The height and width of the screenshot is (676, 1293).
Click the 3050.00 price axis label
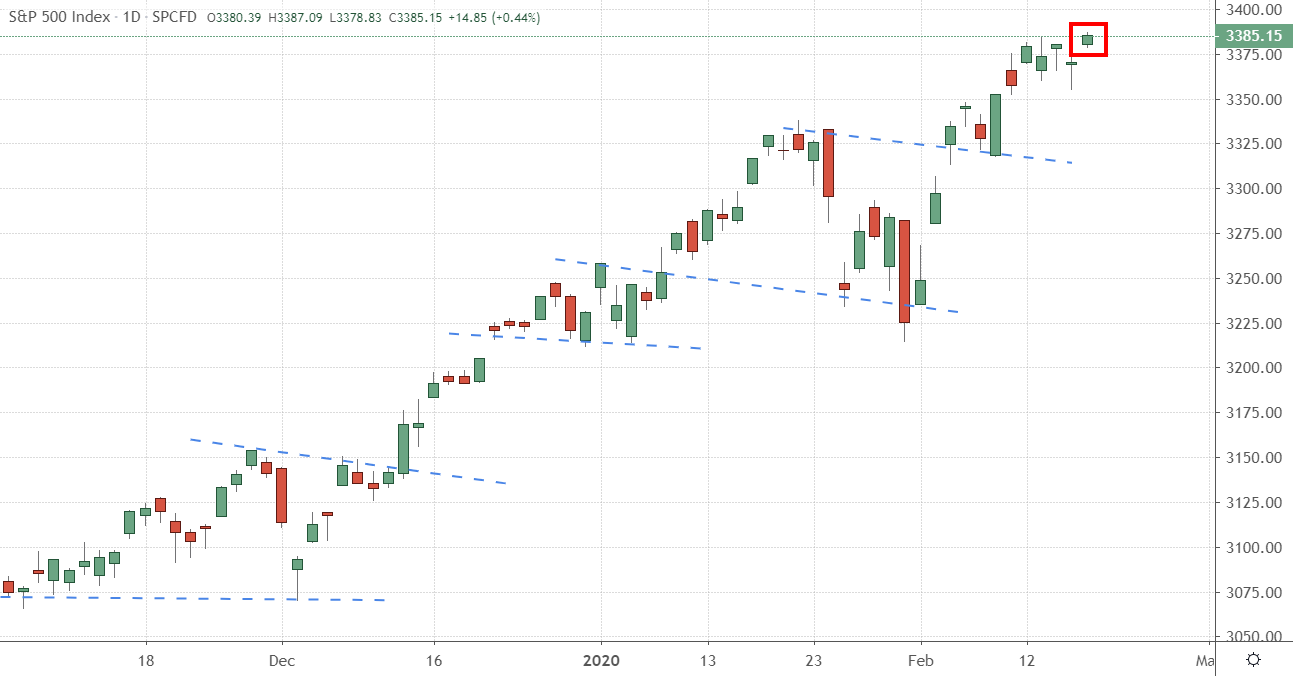(x=1253, y=637)
